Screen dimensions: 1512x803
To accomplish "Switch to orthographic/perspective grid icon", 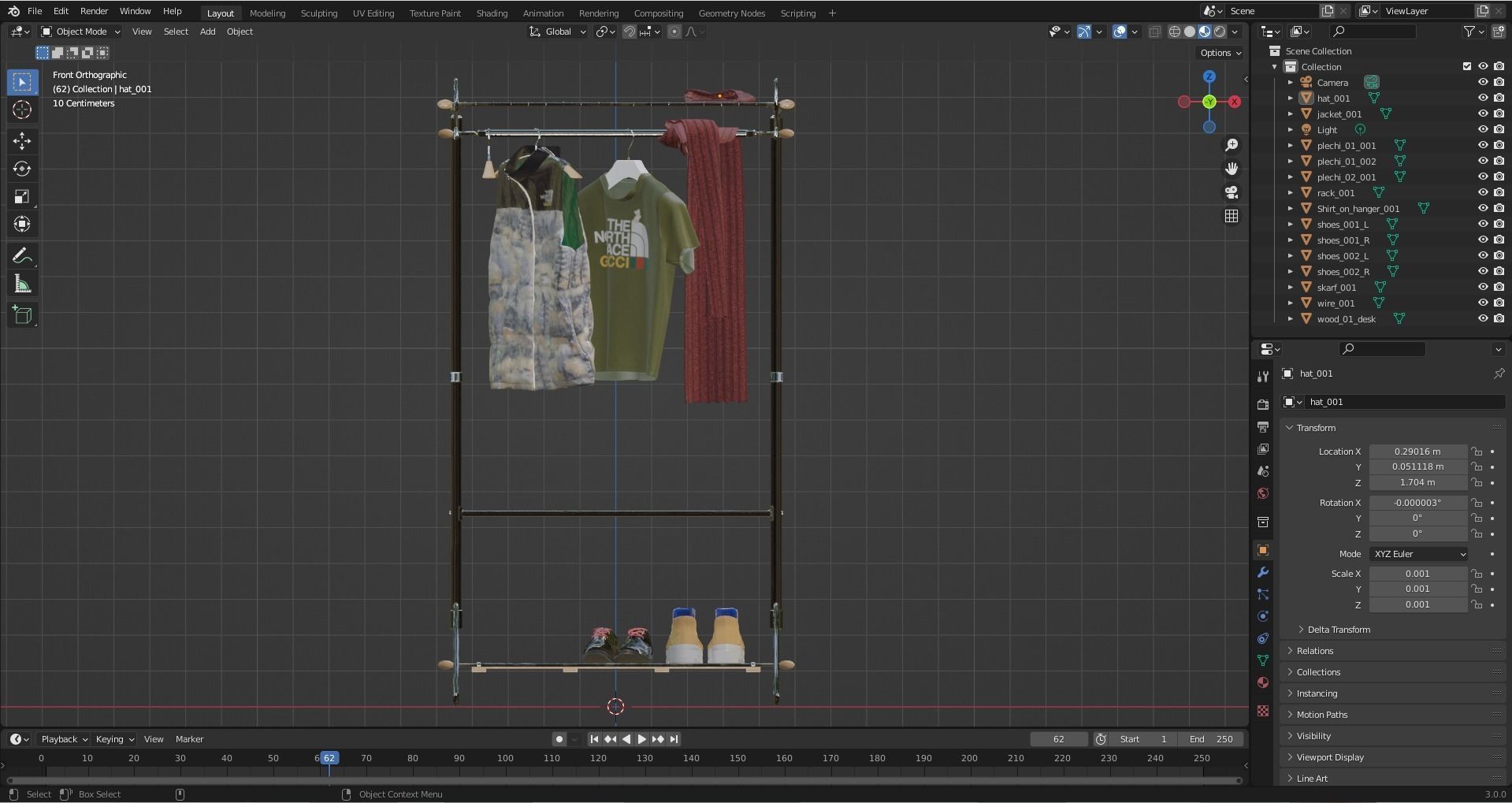I will pos(1232,216).
